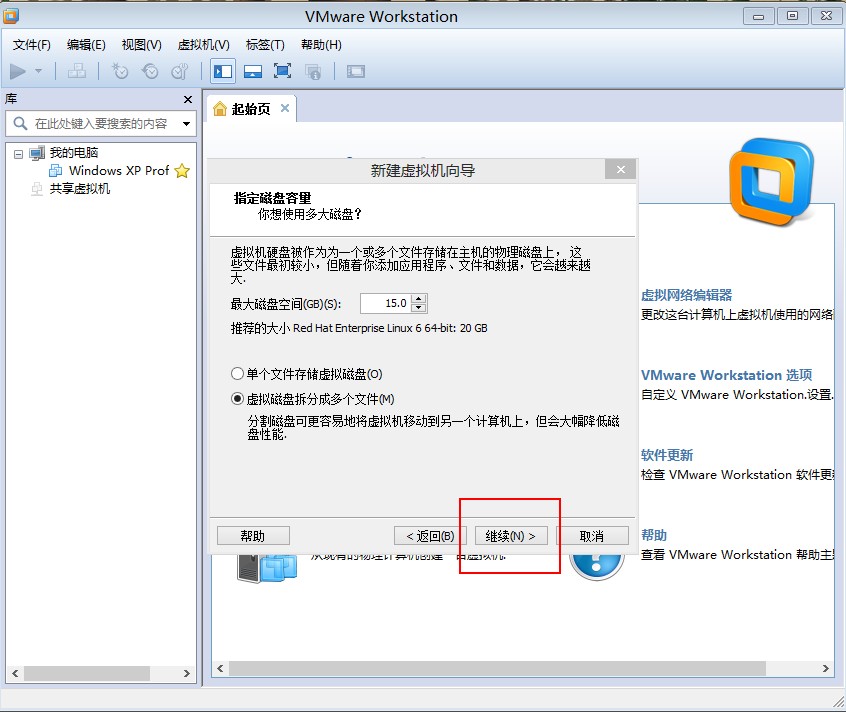Click the send Ctrl+Alt+Del toolbar icon

[77, 71]
